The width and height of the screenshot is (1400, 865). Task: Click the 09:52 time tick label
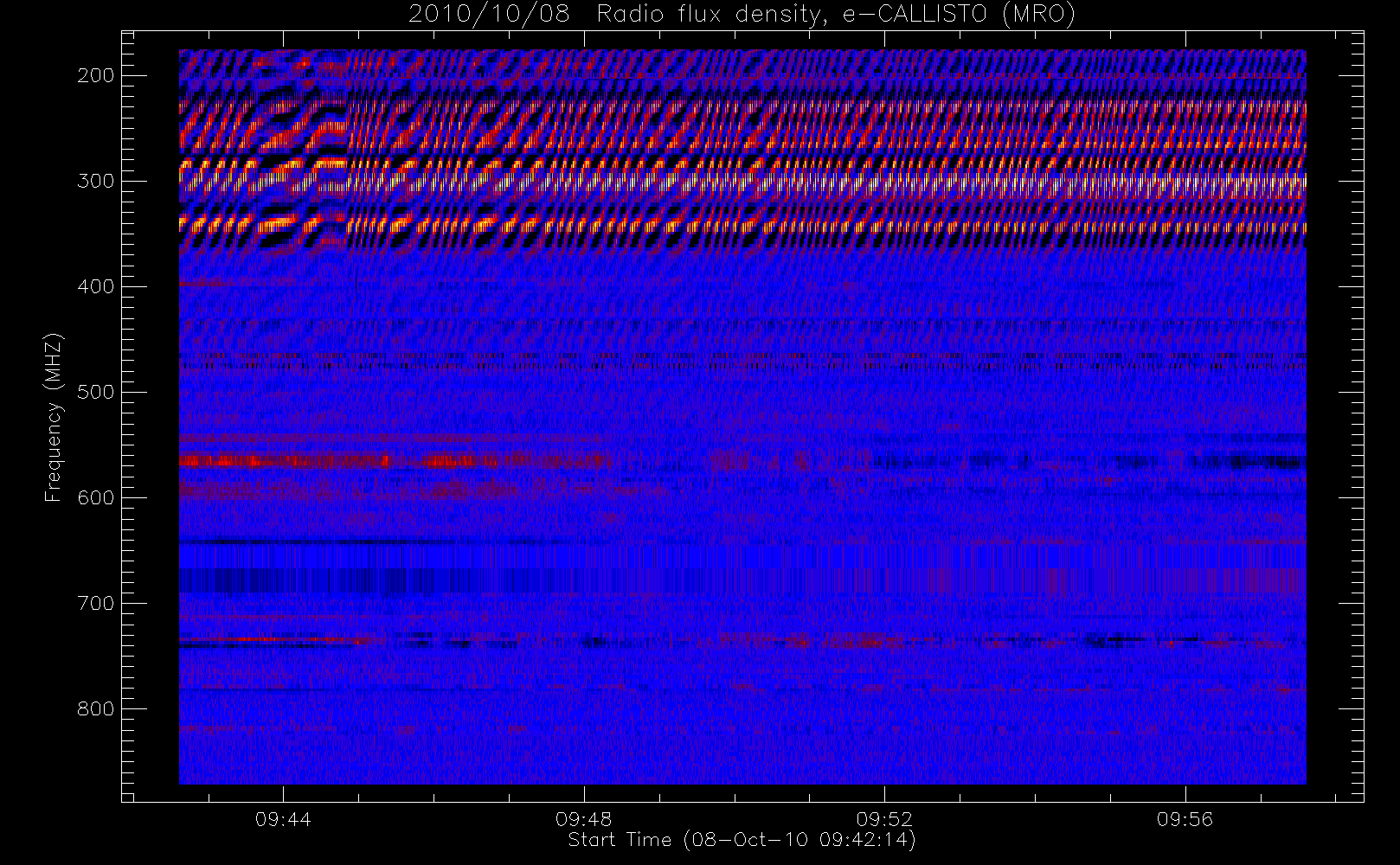(884, 818)
